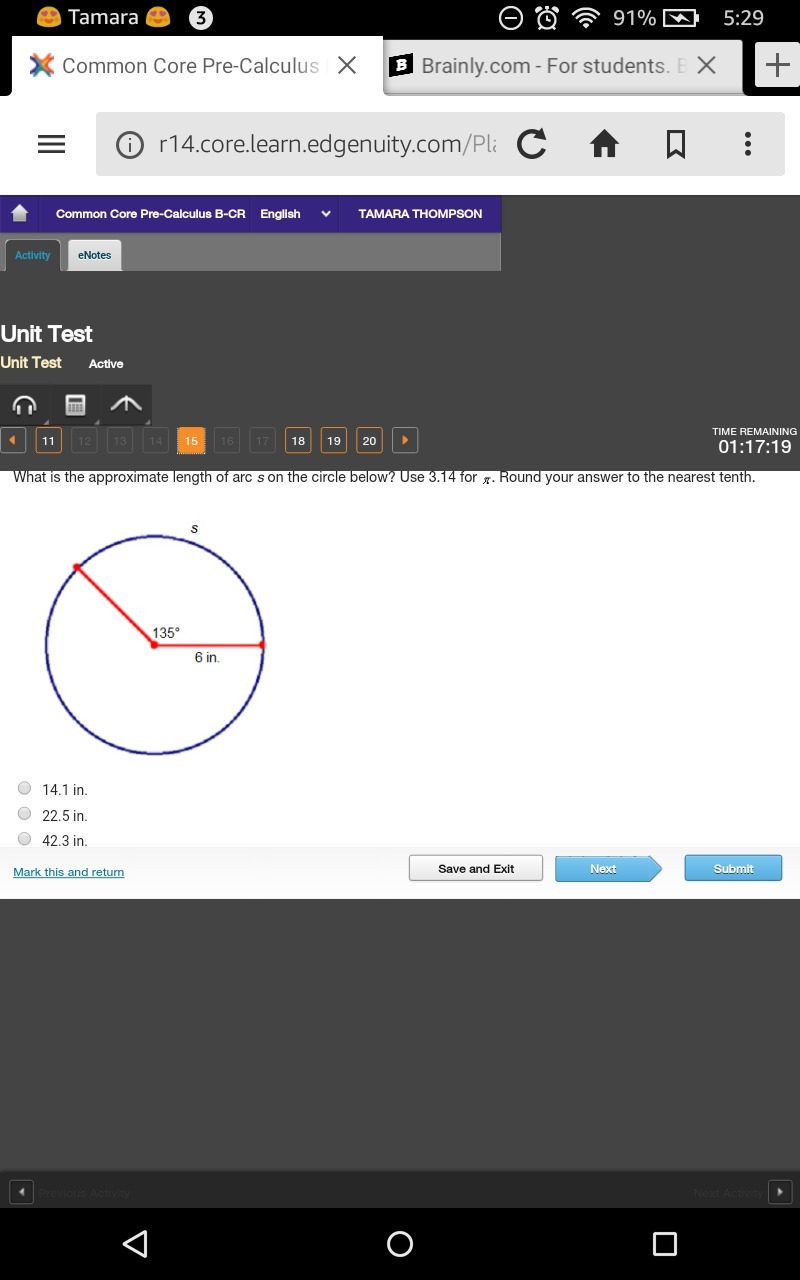Expand the English language dropdown

tap(295, 214)
